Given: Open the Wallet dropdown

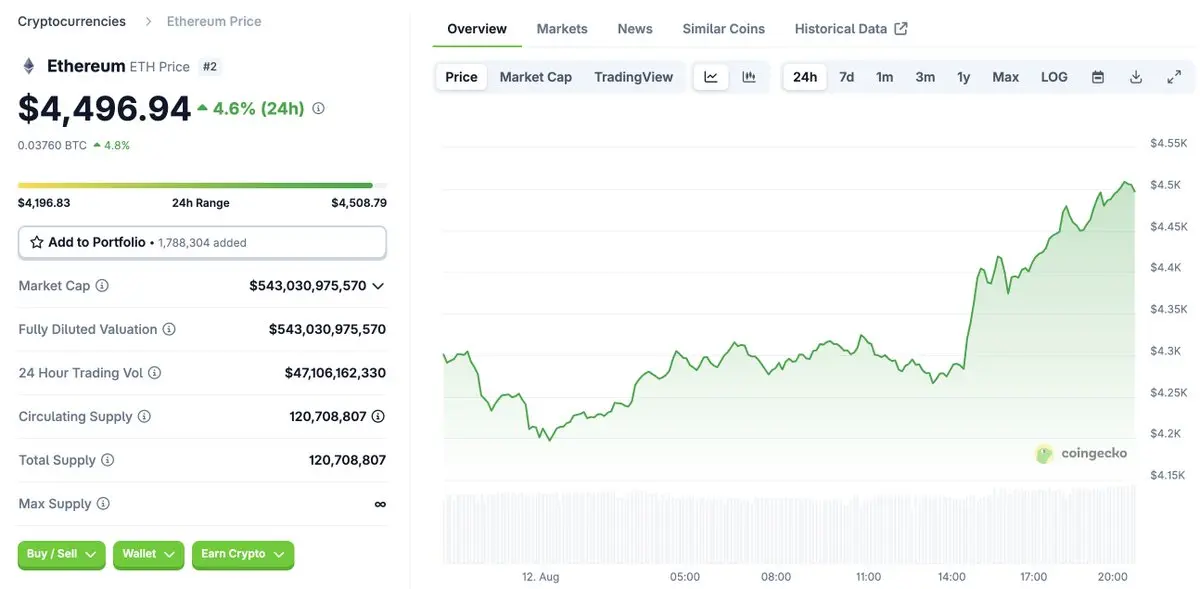Looking at the screenshot, I should coord(149,554).
